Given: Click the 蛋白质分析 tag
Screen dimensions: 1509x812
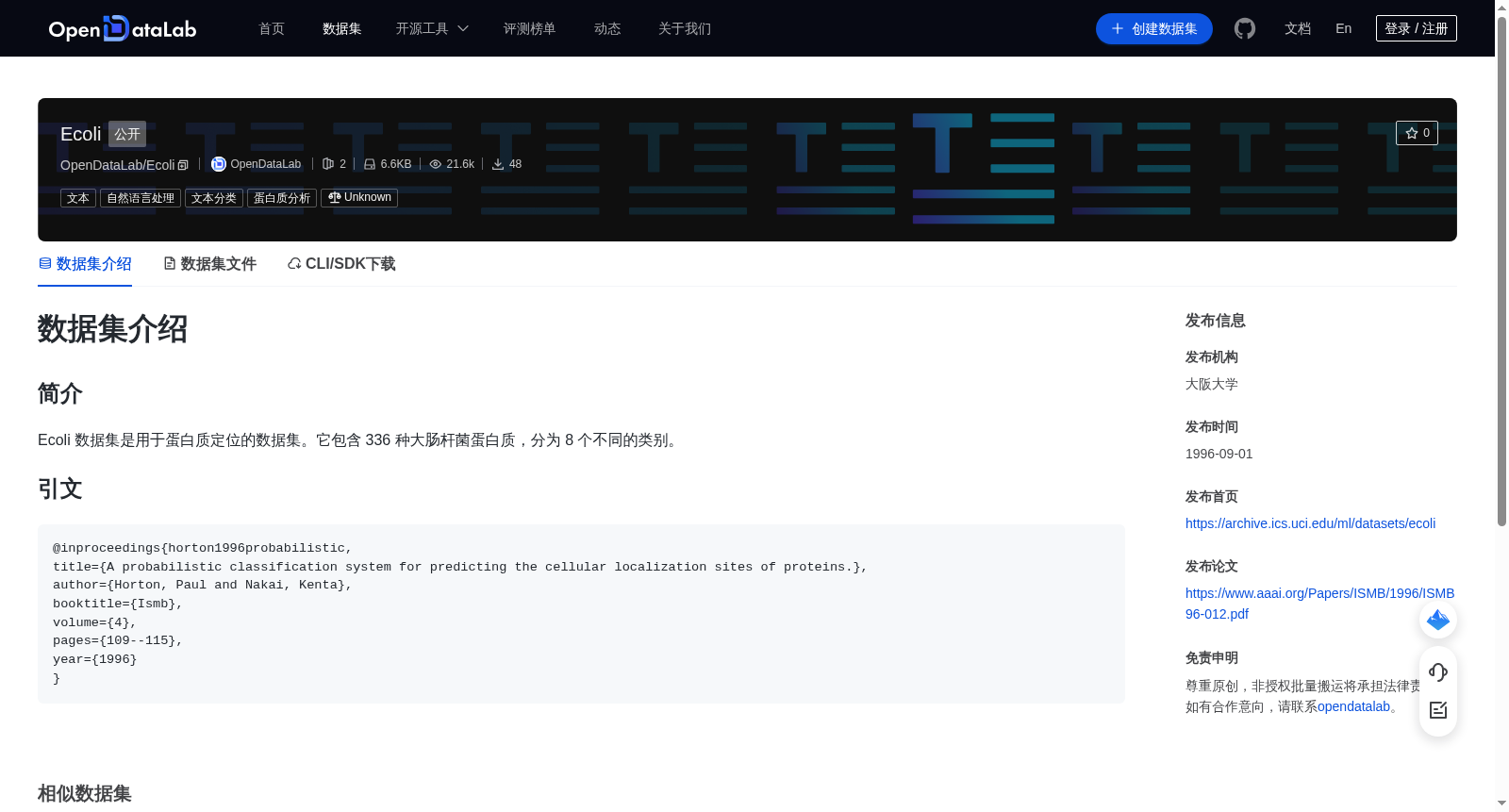Looking at the screenshot, I should [282, 198].
